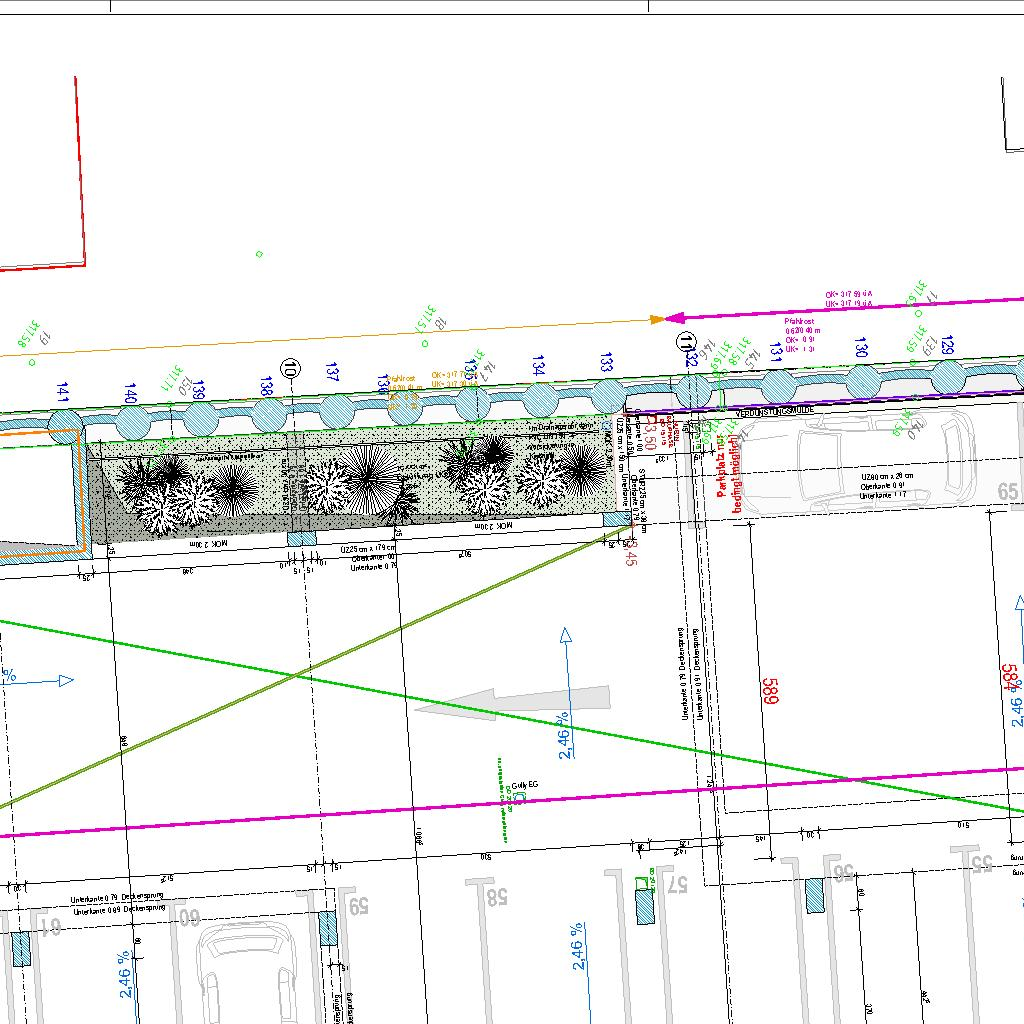Viewport: 1024px width, 1024px height.
Task: Select the pile circle under label 134
Action: (x=539, y=399)
